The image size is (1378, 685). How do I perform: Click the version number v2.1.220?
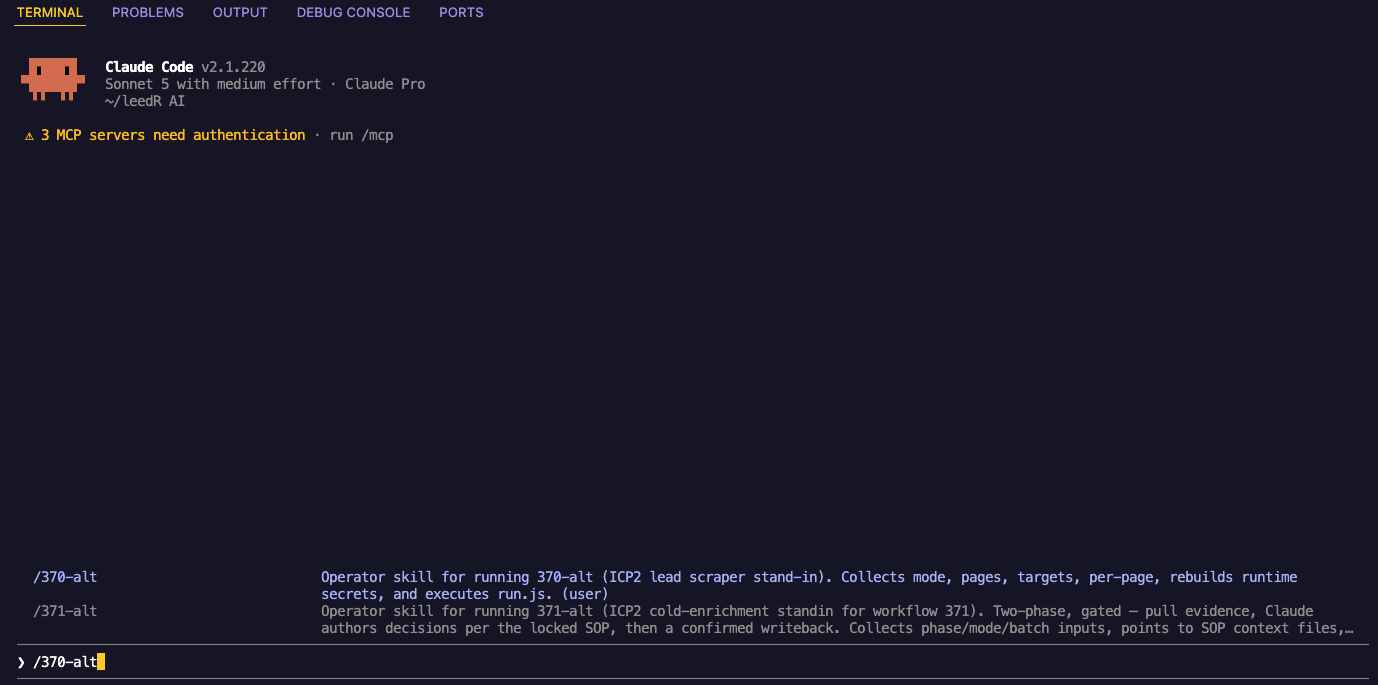(233, 67)
